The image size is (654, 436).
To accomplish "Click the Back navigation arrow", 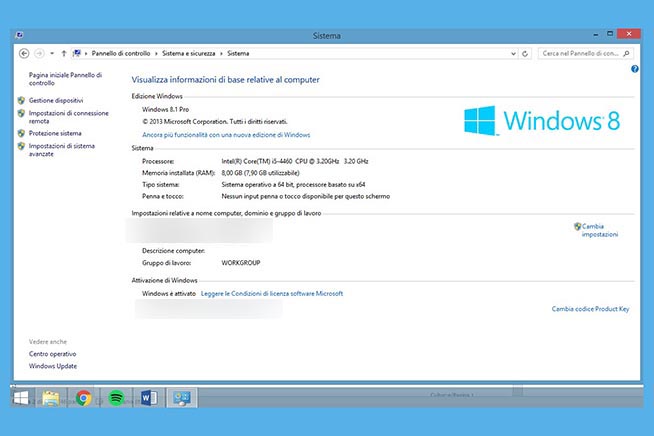I will pos(24,53).
